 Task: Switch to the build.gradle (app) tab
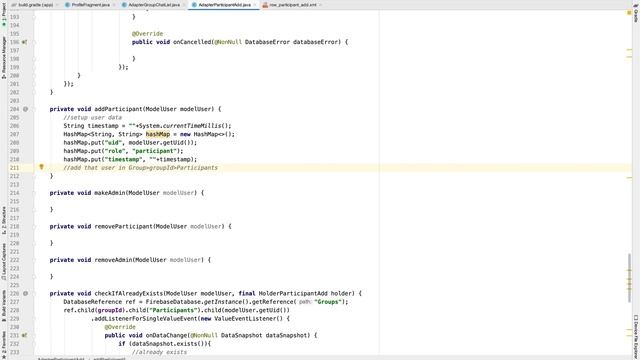tap(35, 5)
